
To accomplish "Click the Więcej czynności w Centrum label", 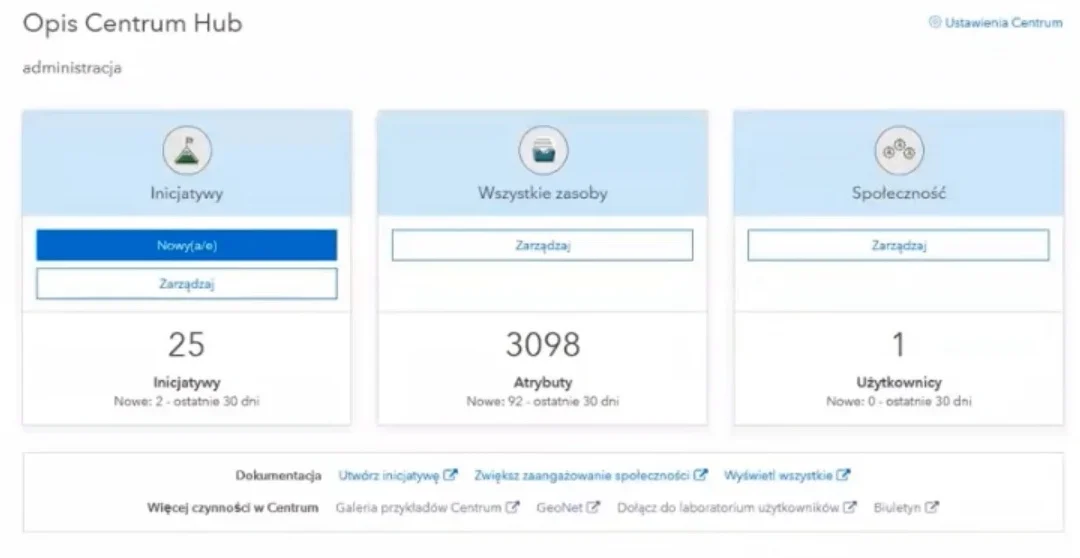I will click(233, 508).
